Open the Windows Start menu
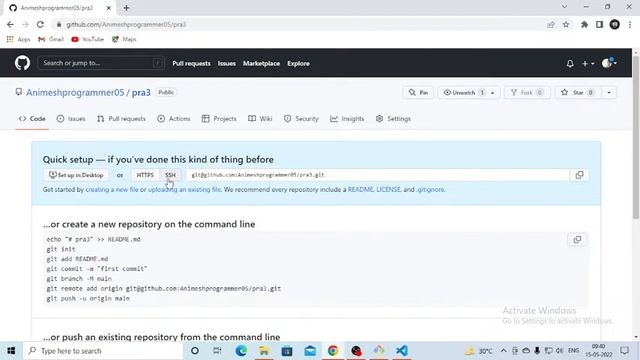The image size is (640, 360). pyautogui.click(x=11, y=351)
